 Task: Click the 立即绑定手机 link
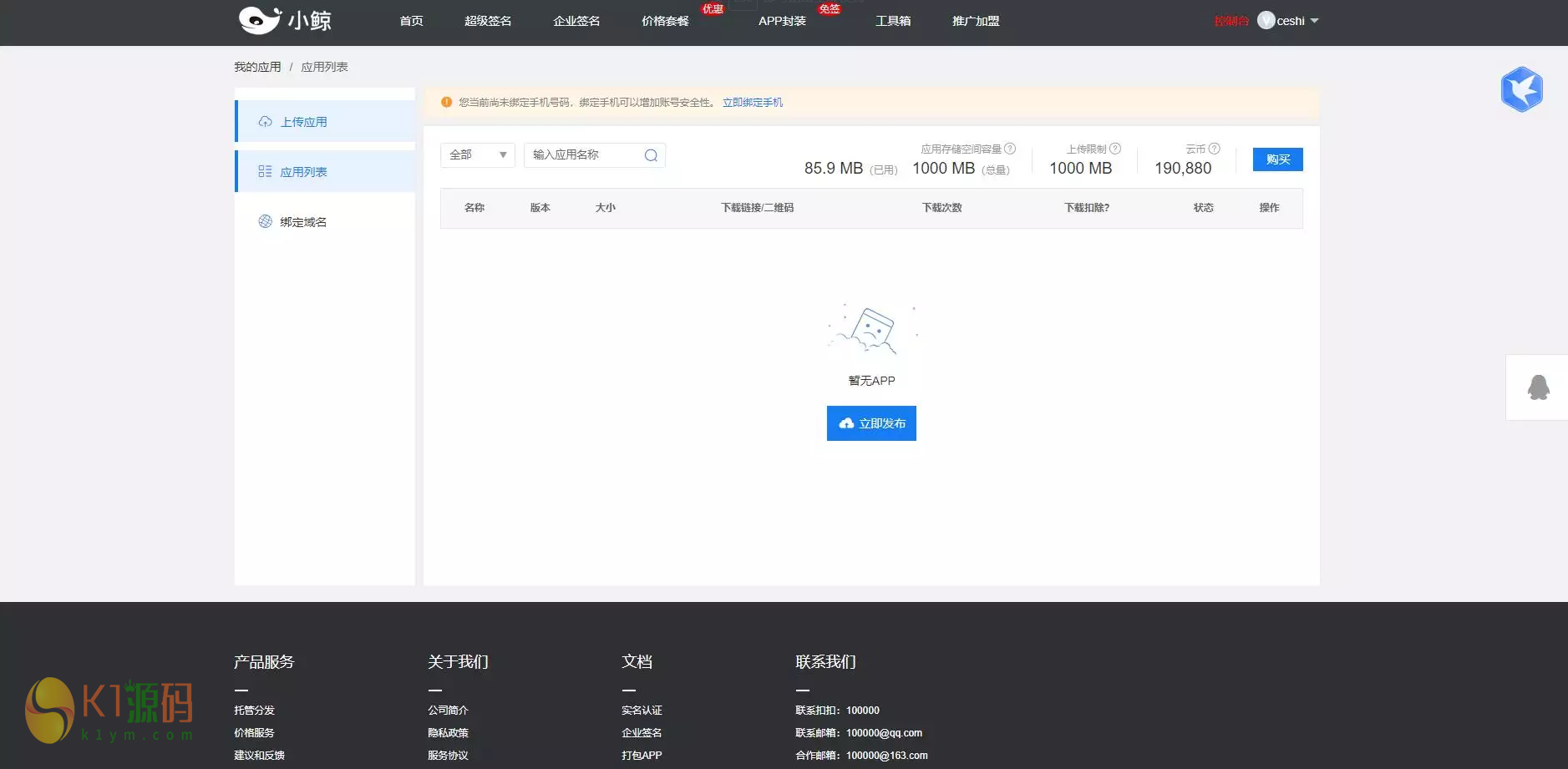[752, 102]
